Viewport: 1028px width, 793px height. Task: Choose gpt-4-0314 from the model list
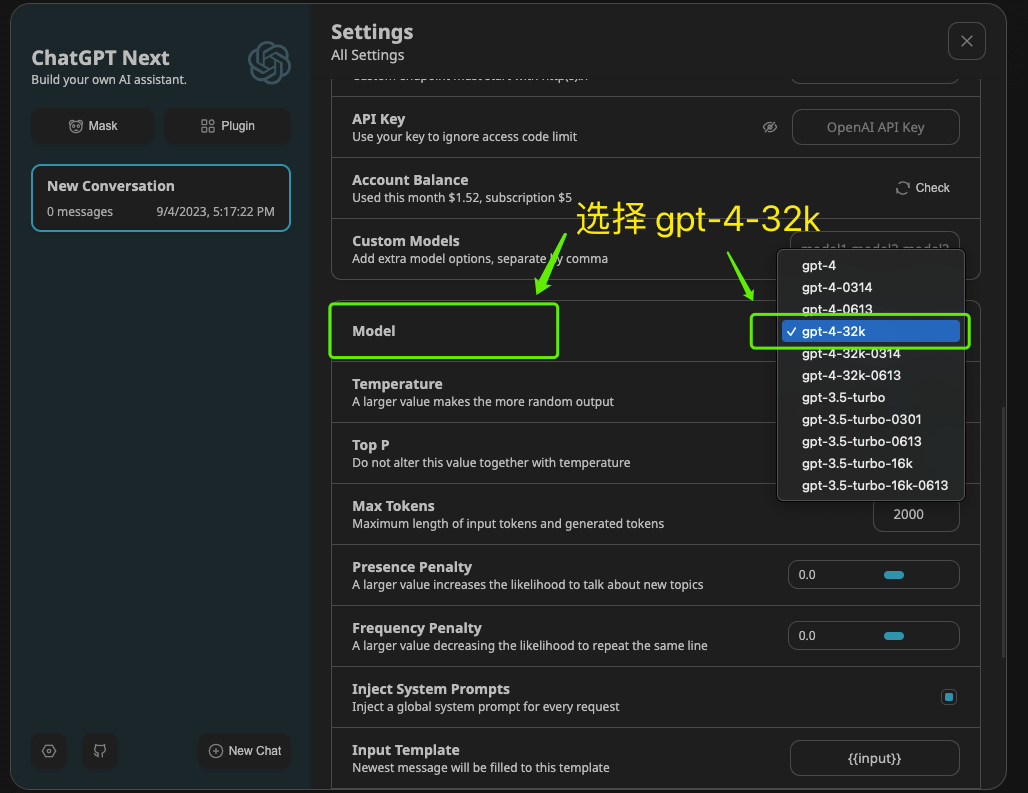pos(871,288)
